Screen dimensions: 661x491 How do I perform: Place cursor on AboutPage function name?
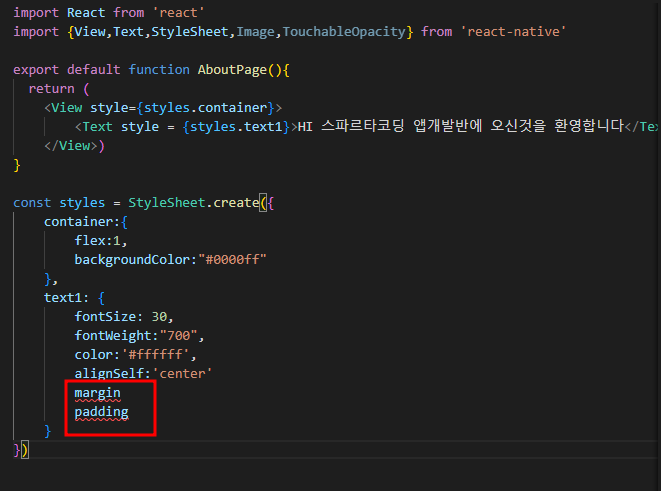coord(232,70)
